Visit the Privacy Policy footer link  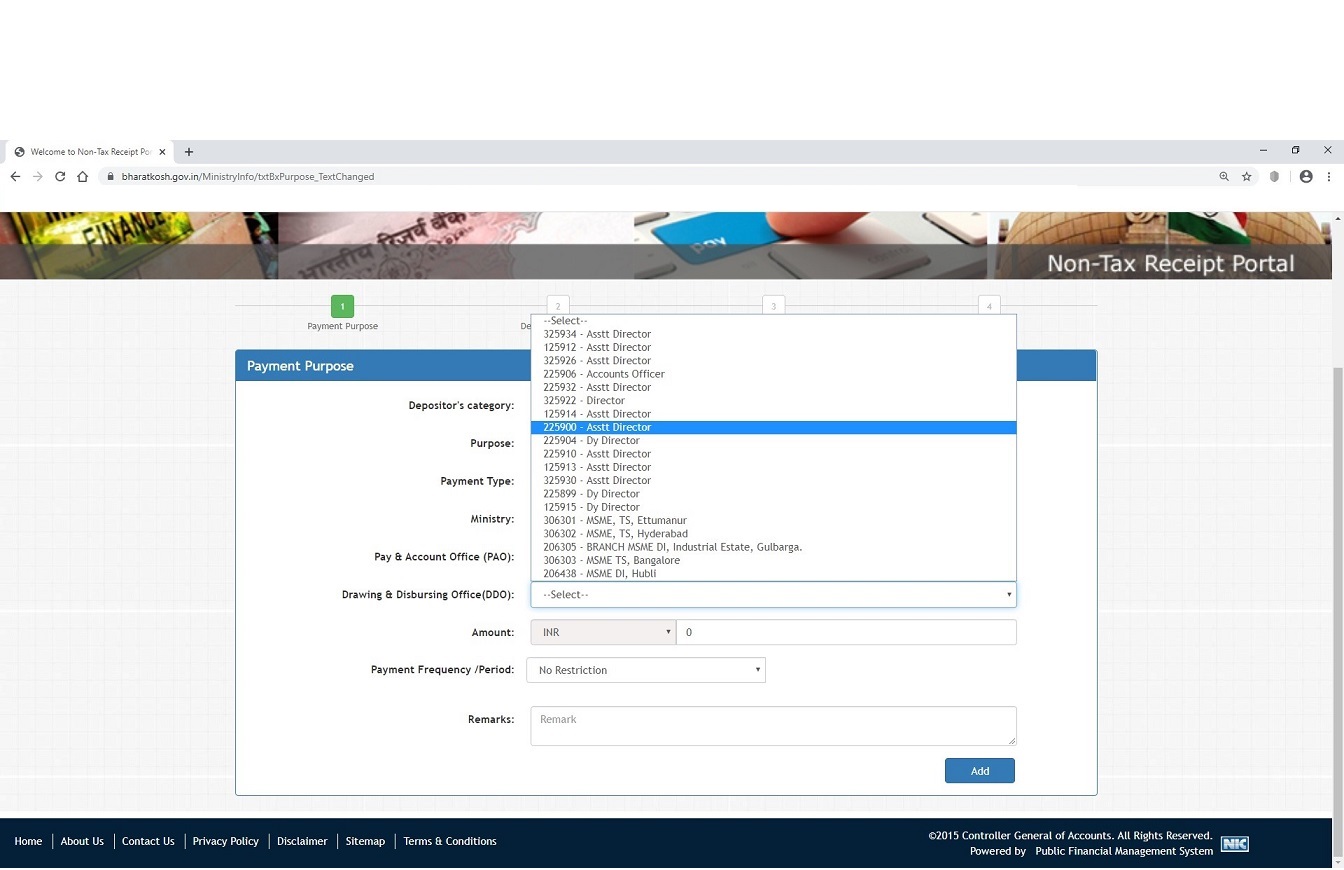(x=225, y=841)
